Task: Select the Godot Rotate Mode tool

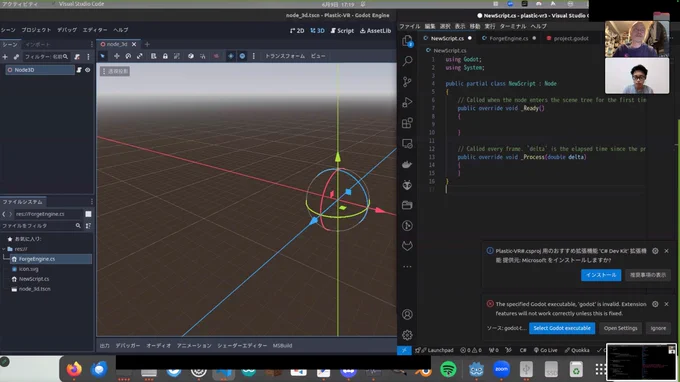Action: tap(128, 56)
